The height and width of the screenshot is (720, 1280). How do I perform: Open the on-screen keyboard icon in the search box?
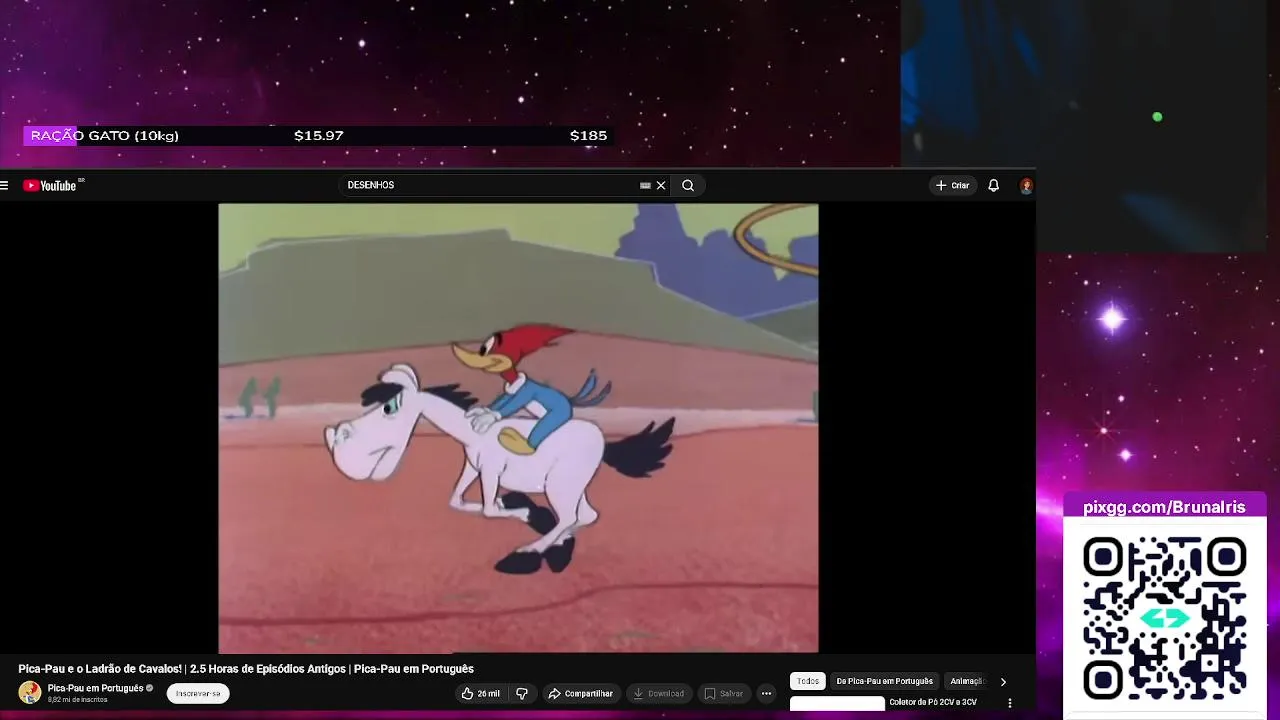(x=645, y=185)
